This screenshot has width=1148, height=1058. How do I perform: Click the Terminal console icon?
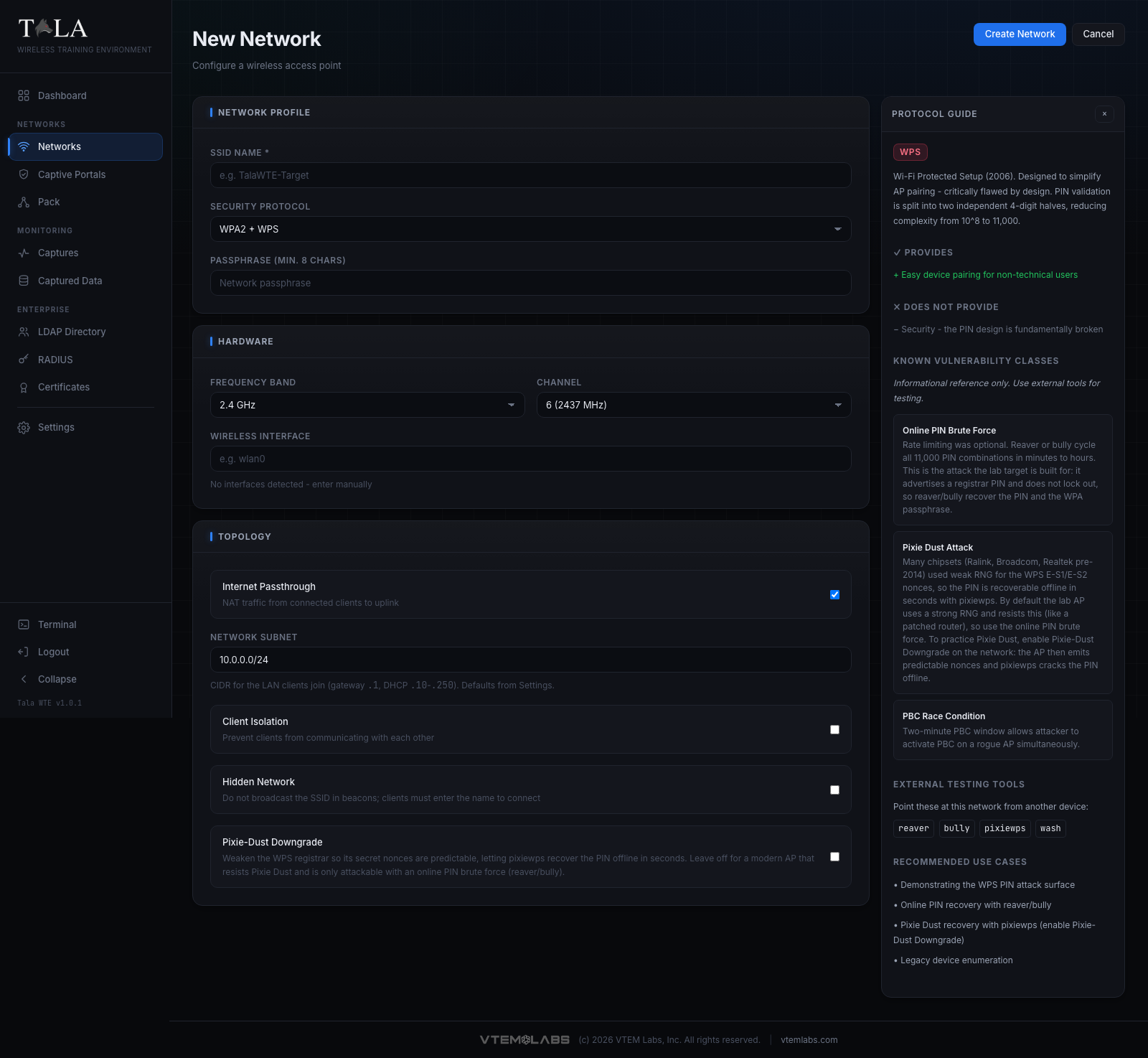pyautogui.click(x=24, y=624)
